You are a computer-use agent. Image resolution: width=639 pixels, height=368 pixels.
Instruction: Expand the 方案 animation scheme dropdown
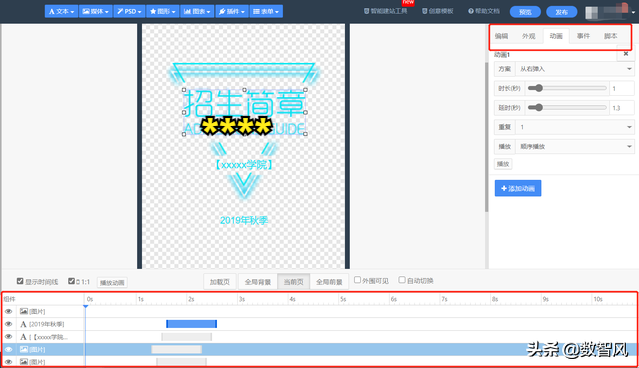575,69
